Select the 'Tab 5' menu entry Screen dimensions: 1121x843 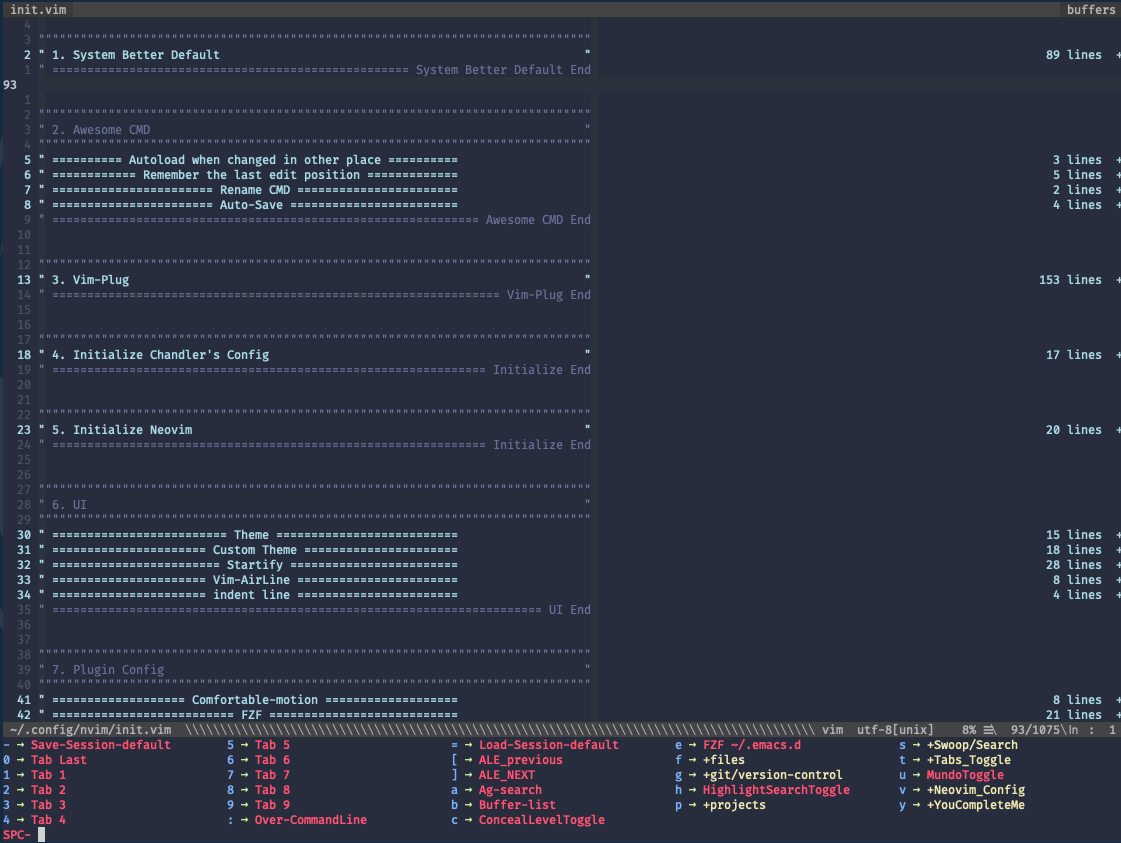(272, 745)
